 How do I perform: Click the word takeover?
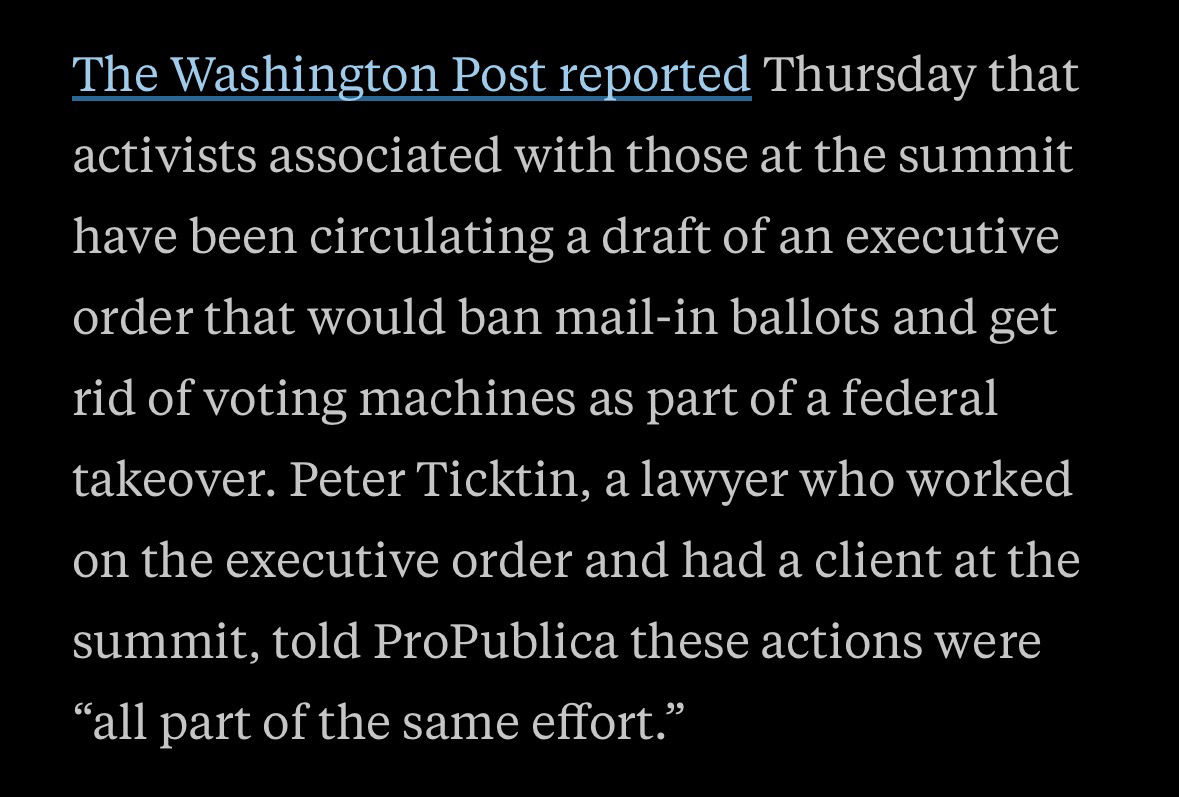click(x=170, y=482)
